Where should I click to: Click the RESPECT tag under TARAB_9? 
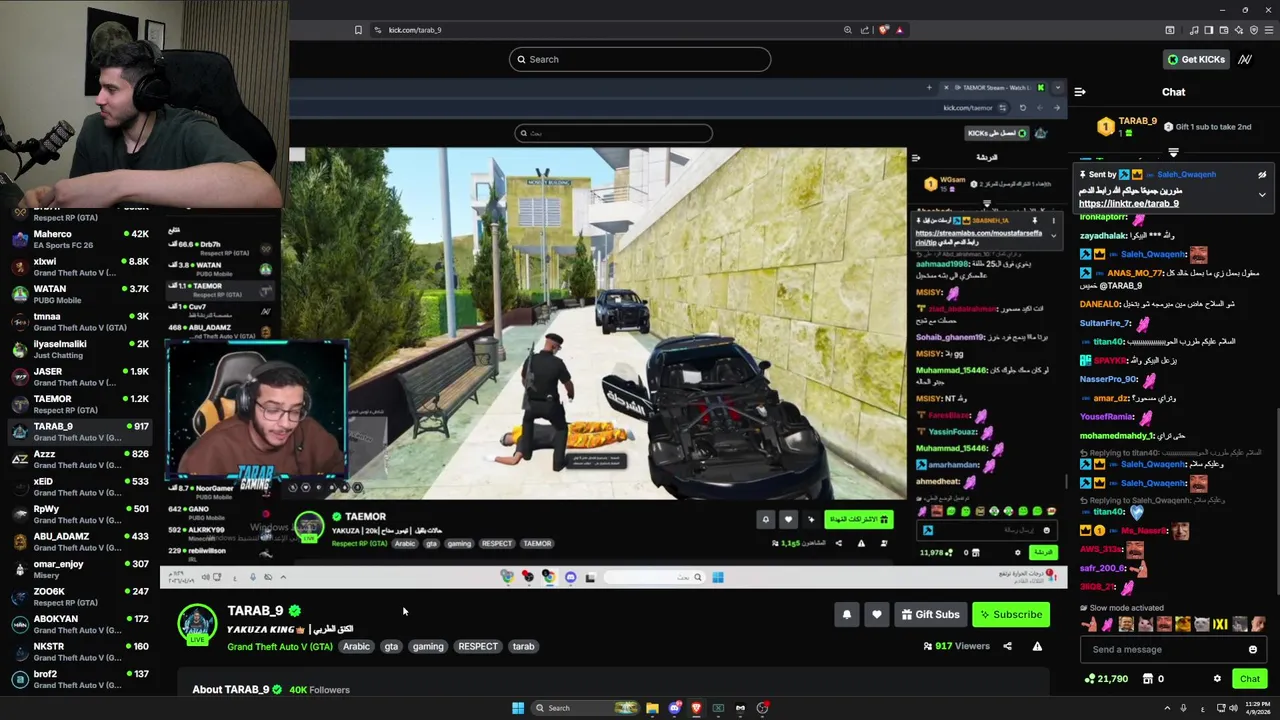(x=478, y=646)
